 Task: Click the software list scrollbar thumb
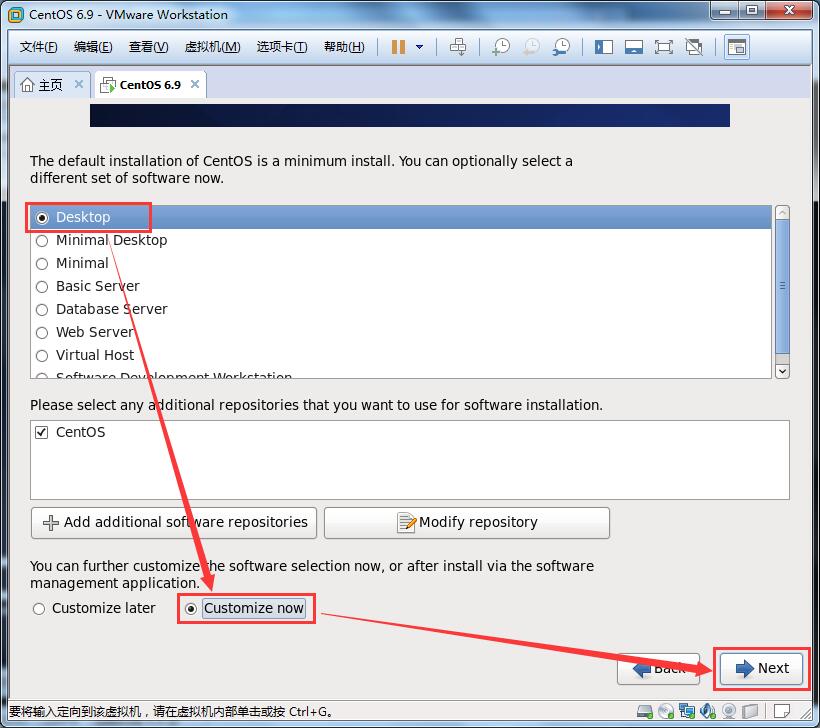point(782,287)
